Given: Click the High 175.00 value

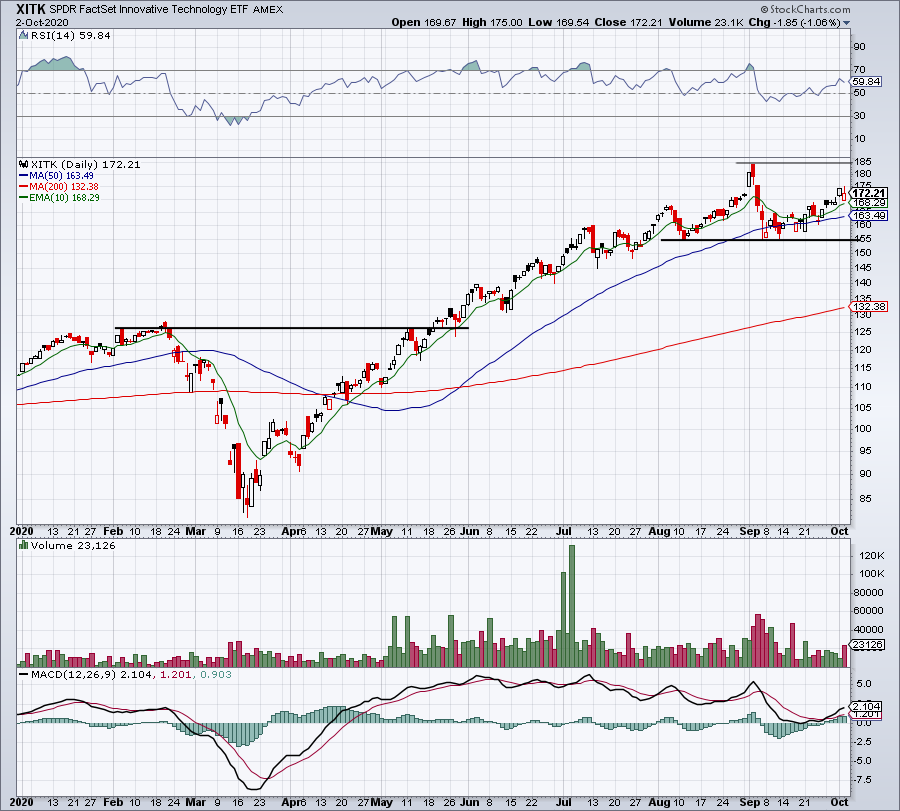Looking at the screenshot, I should coord(492,22).
